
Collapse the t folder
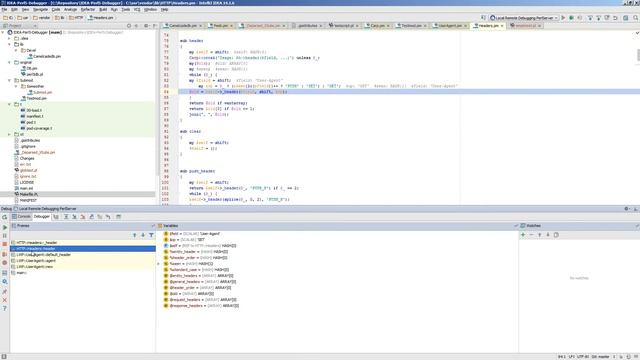tap(9, 104)
